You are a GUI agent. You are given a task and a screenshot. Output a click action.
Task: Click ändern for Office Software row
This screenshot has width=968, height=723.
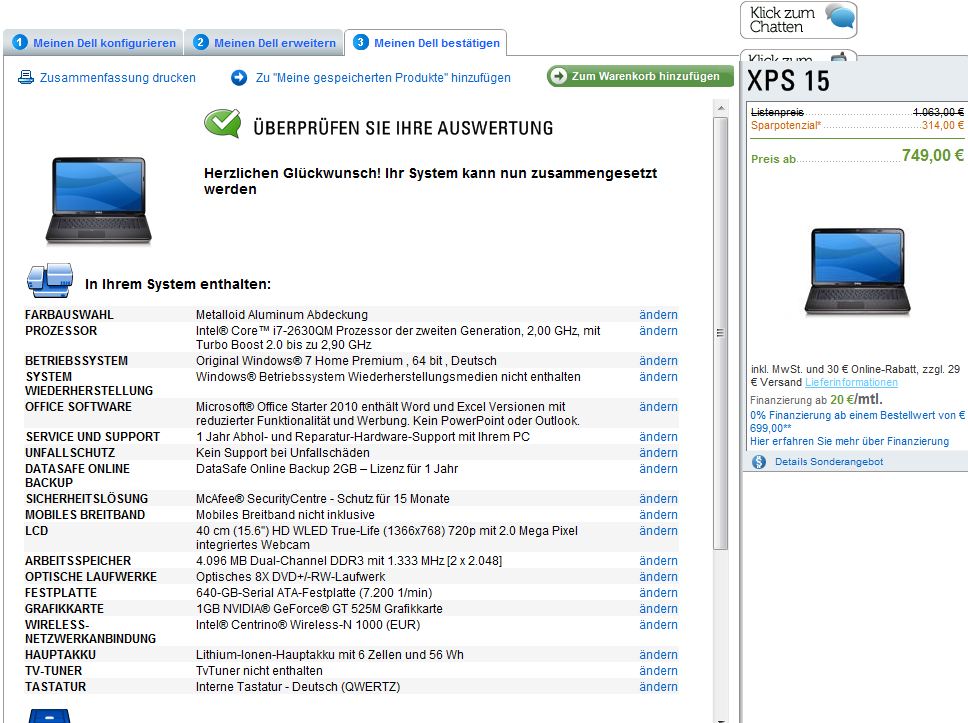[658, 406]
